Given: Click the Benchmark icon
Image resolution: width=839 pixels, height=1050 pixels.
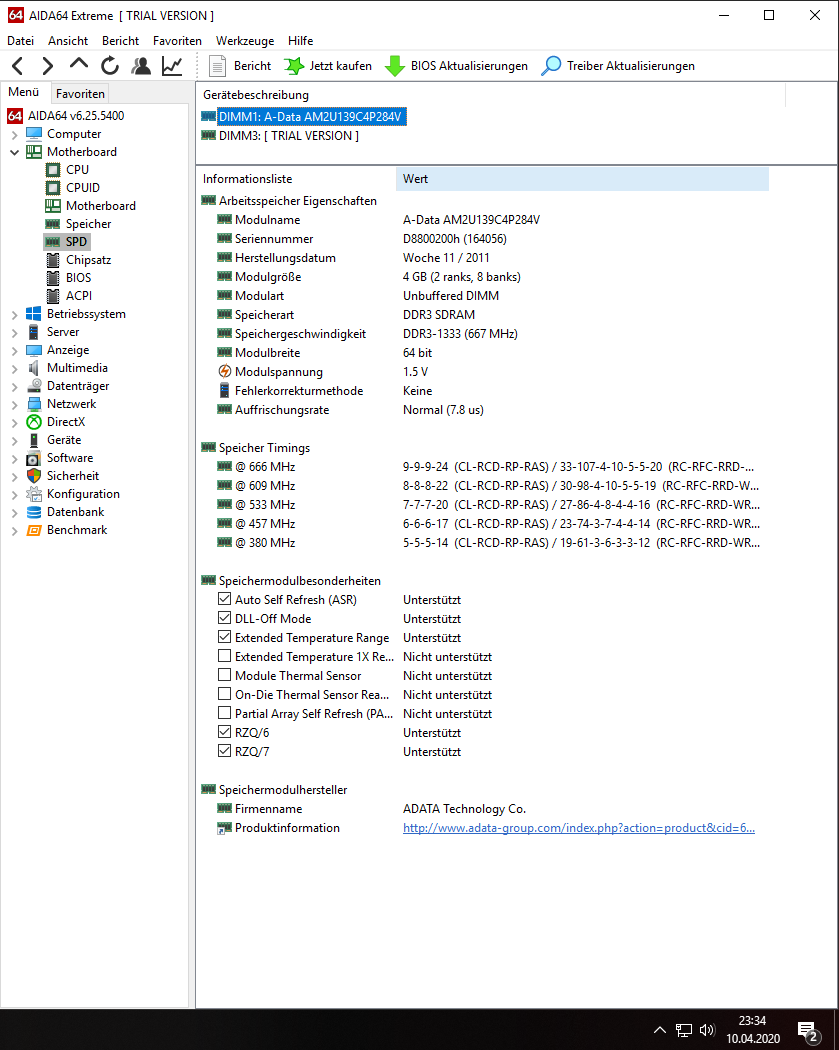Looking at the screenshot, I should [x=33, y=530].
